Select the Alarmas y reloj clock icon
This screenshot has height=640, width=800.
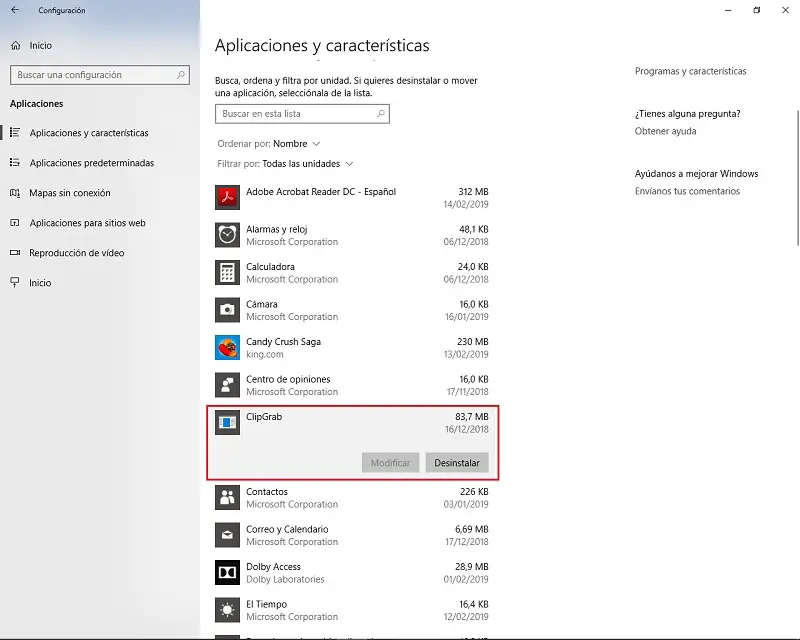228,235
